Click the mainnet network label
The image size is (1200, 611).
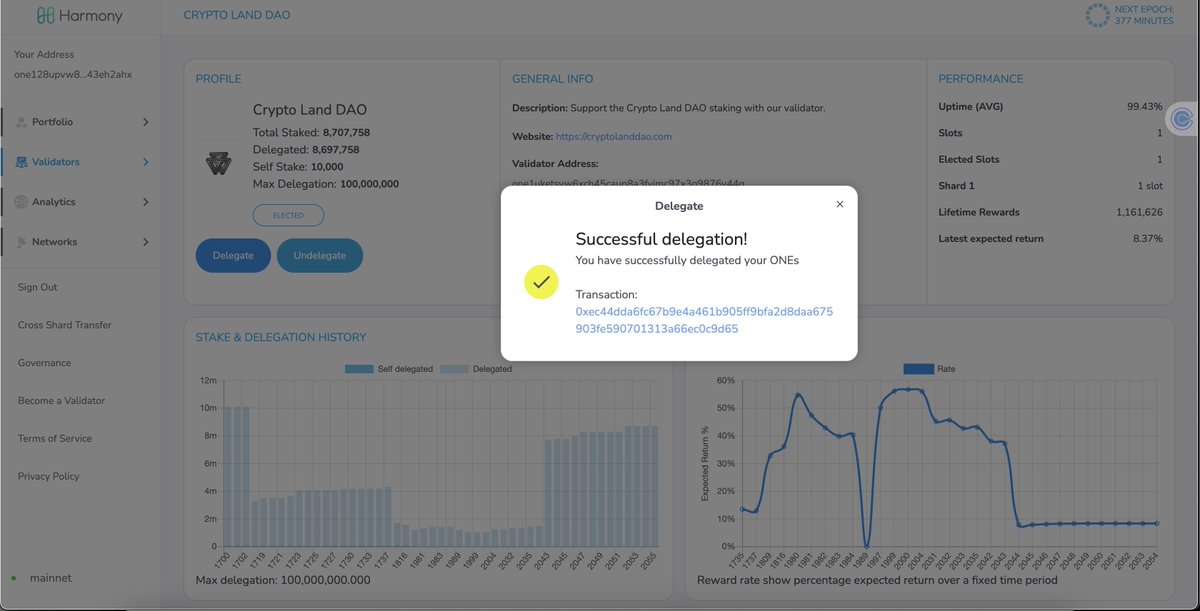click(49, 578)
